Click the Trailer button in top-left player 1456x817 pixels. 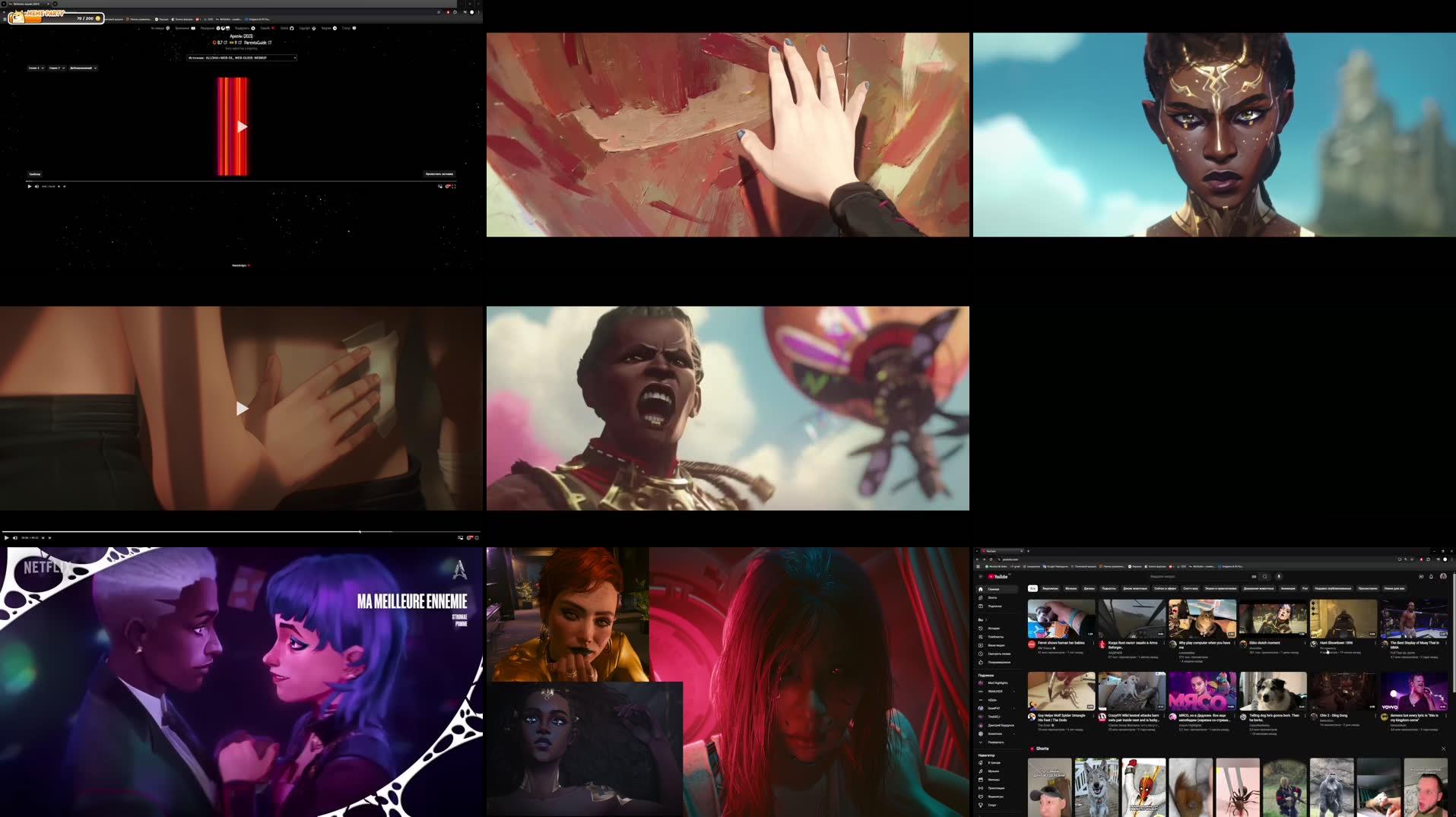pyautogui.click(x=35, y=174)
